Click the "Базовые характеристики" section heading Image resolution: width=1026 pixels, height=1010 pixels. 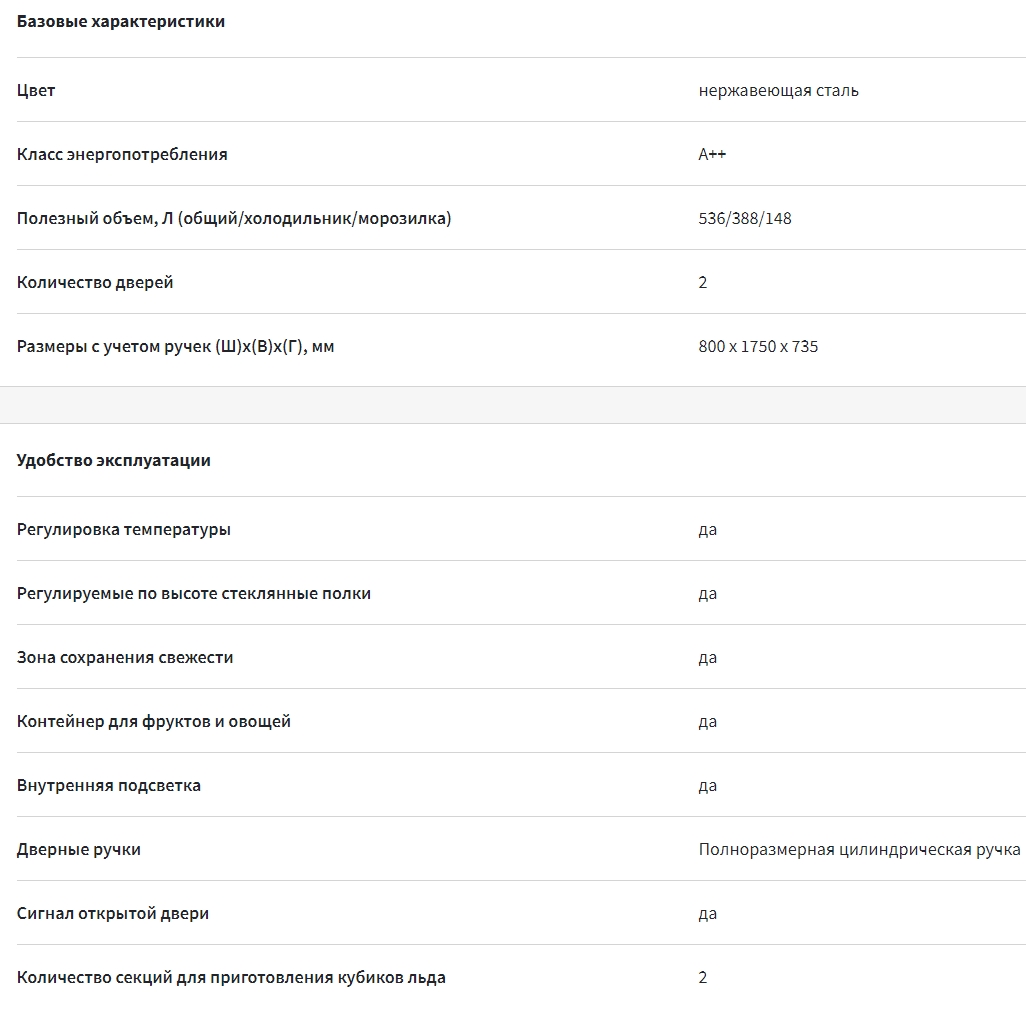pyautogui.click(x=121, y=22)
